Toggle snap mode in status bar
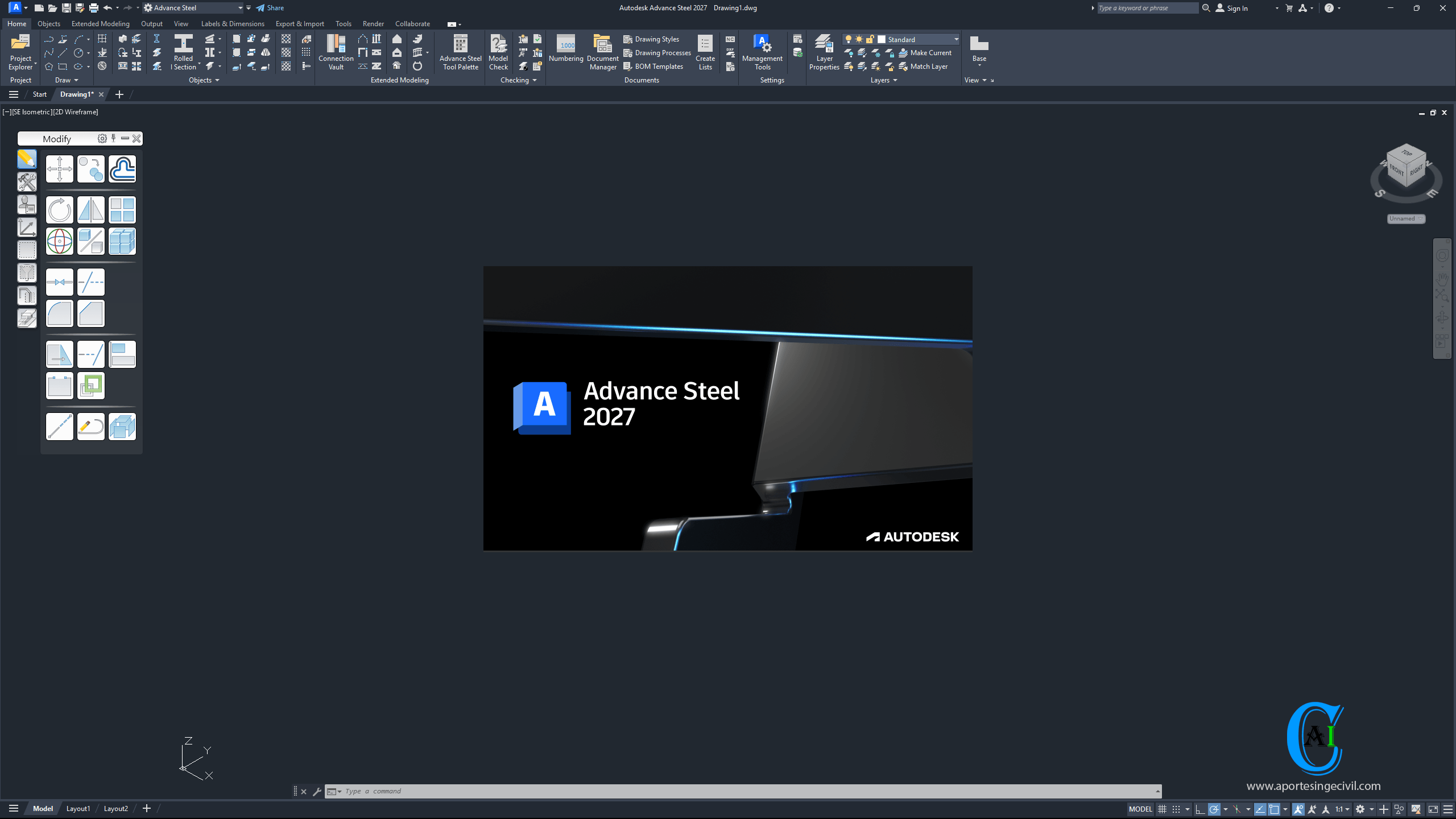The width and height of the screenshot is (1456, 819). coord(1176,809)
